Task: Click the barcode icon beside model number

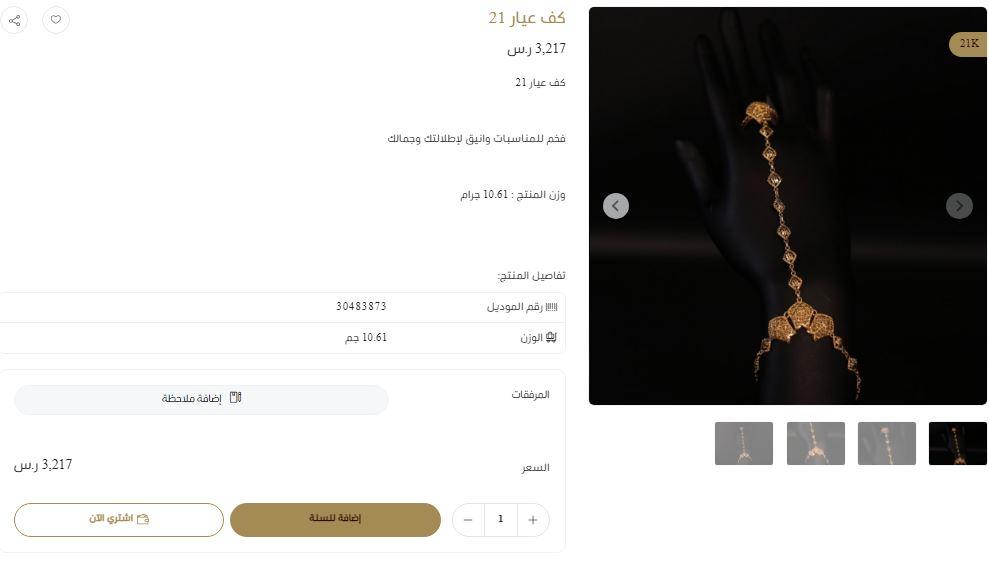Action: coord(552,307)
